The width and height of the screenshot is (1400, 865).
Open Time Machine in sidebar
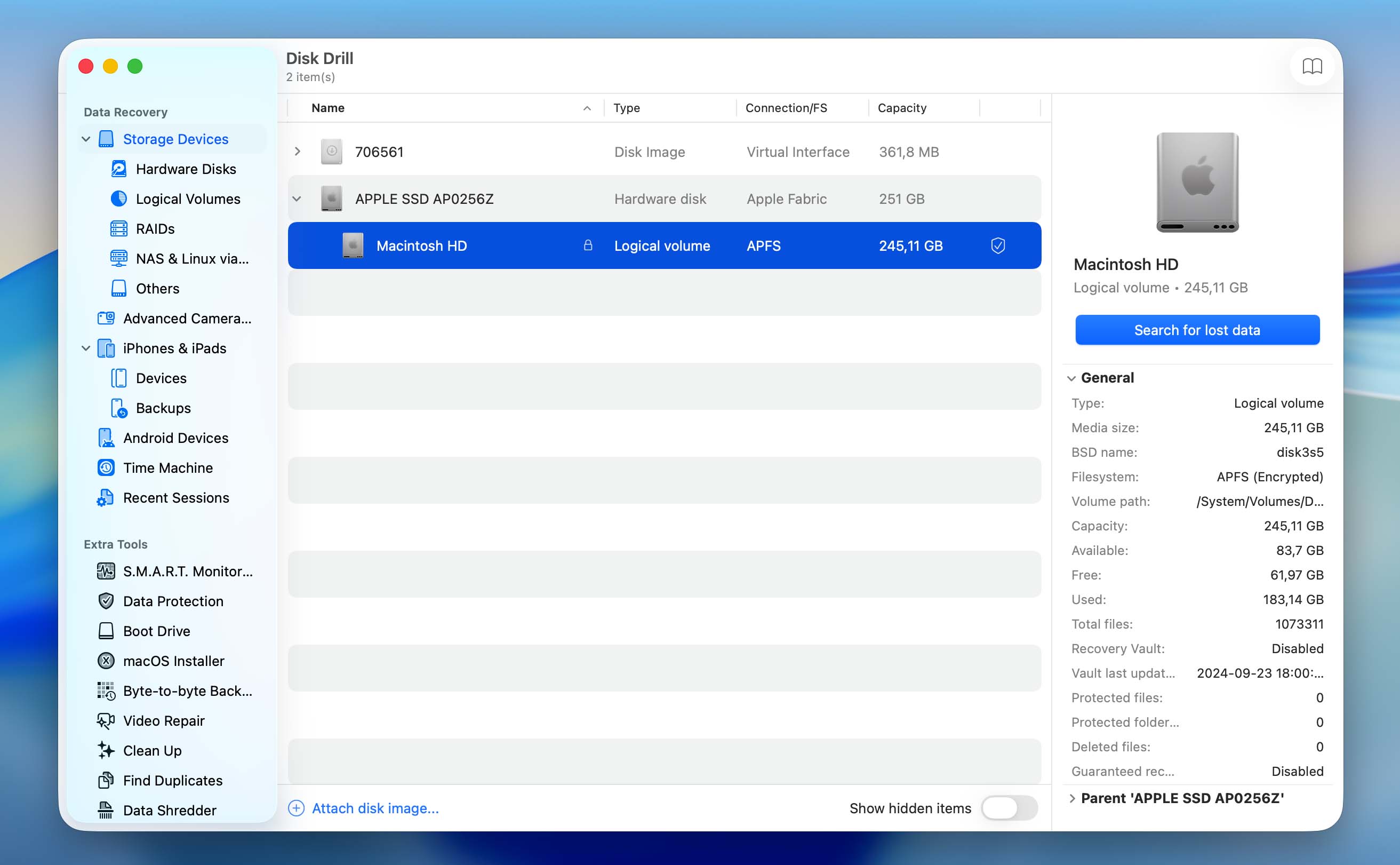click(167, 467)
